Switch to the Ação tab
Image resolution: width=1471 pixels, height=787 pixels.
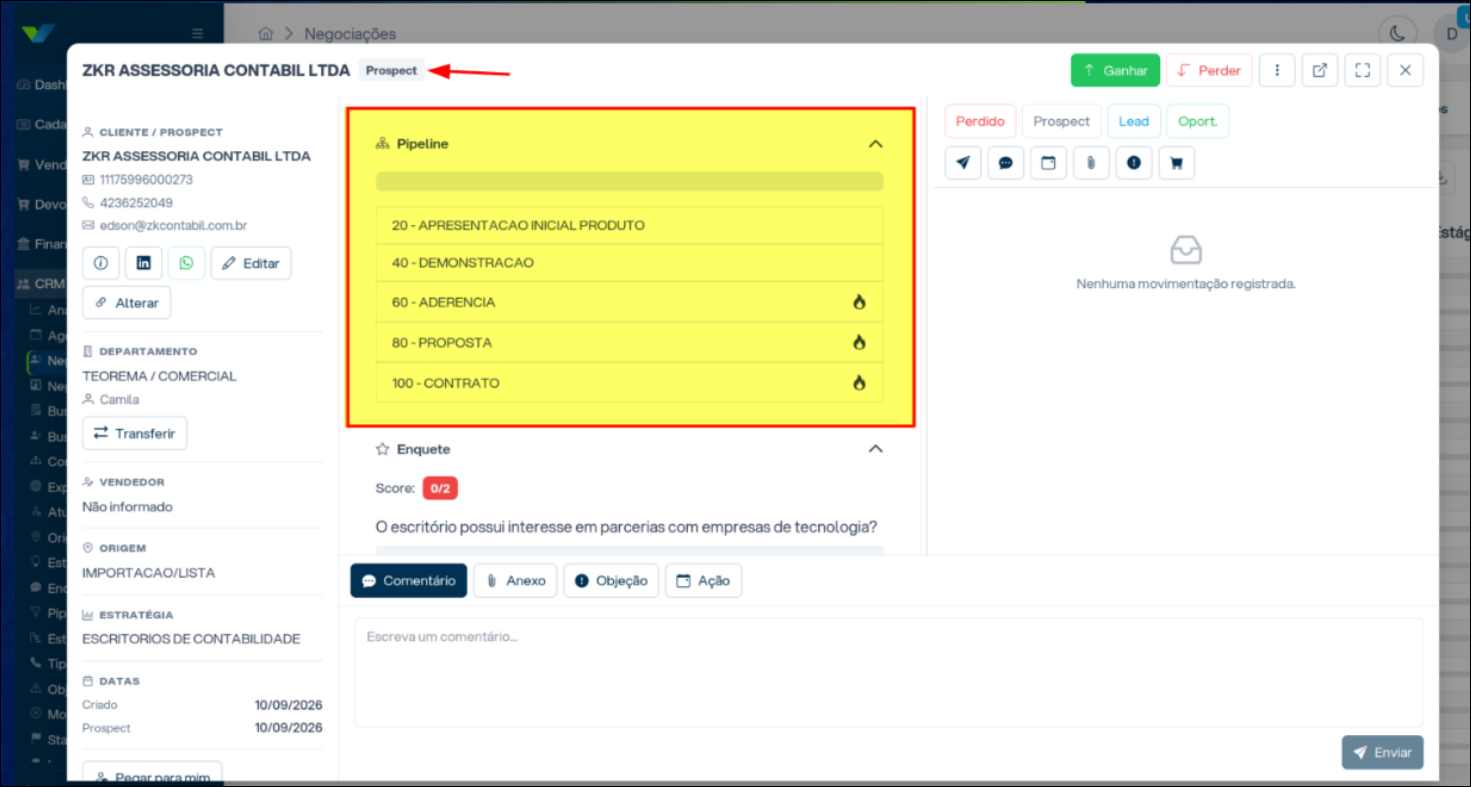tap(703, 581)
